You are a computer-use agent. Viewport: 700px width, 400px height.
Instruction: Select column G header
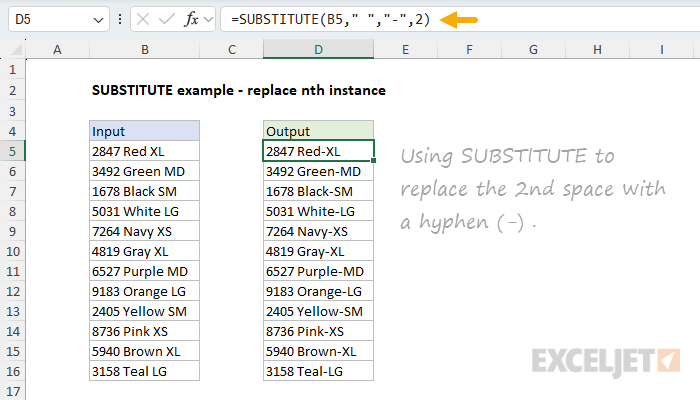coord(533,50)
